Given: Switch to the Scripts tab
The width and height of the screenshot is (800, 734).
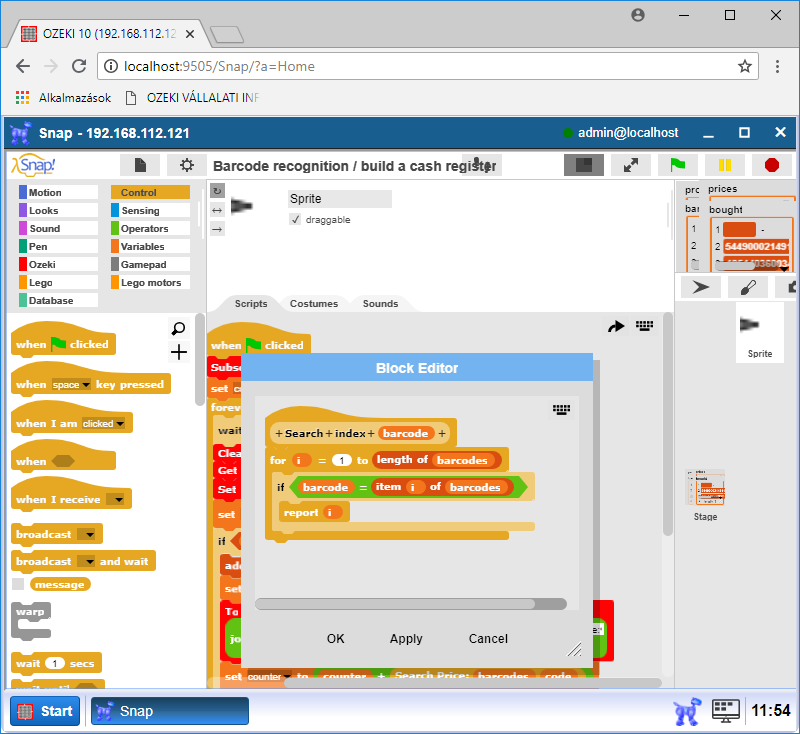Looking at the screenshot, I should tap(251, 303).
